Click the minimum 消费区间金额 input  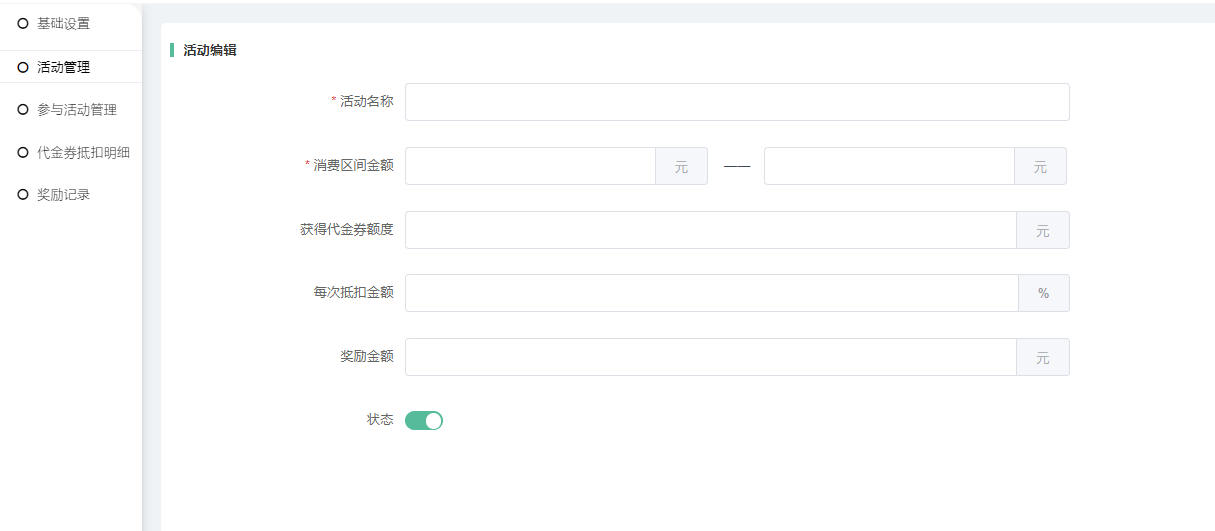[530, 166]
